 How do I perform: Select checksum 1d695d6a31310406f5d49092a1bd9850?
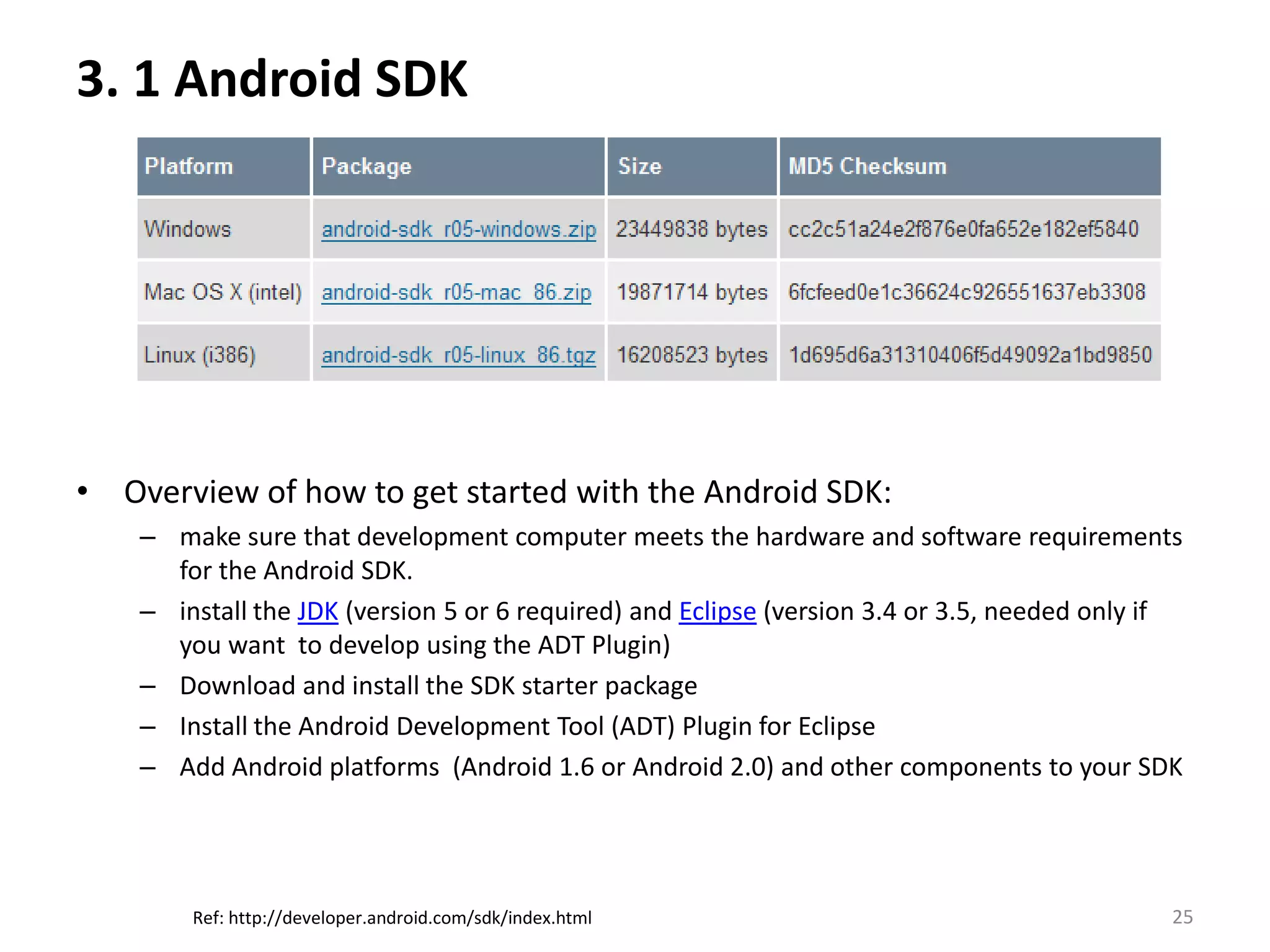click(970, 353)
